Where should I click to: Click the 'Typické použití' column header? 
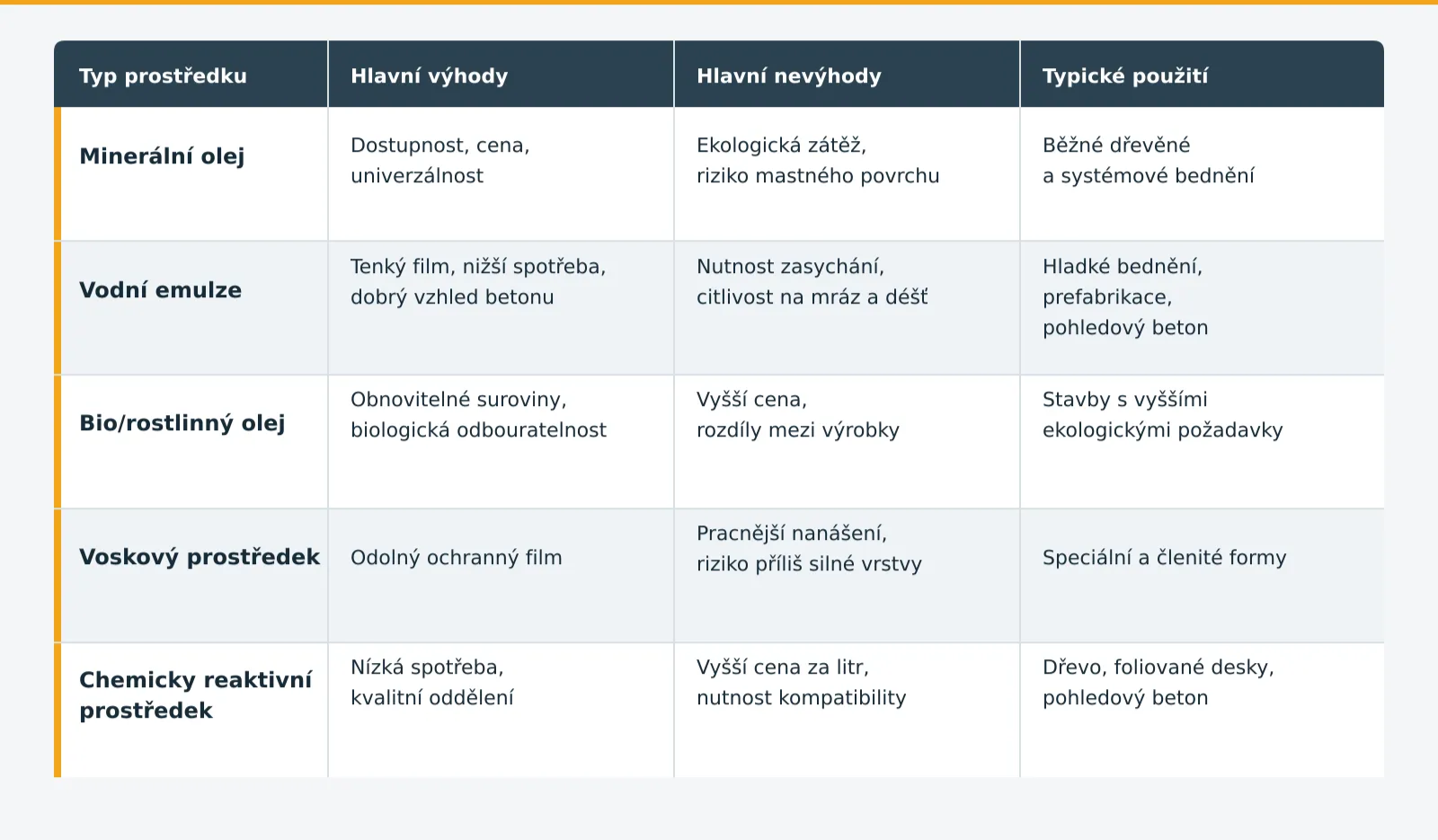click(1202, 75)
